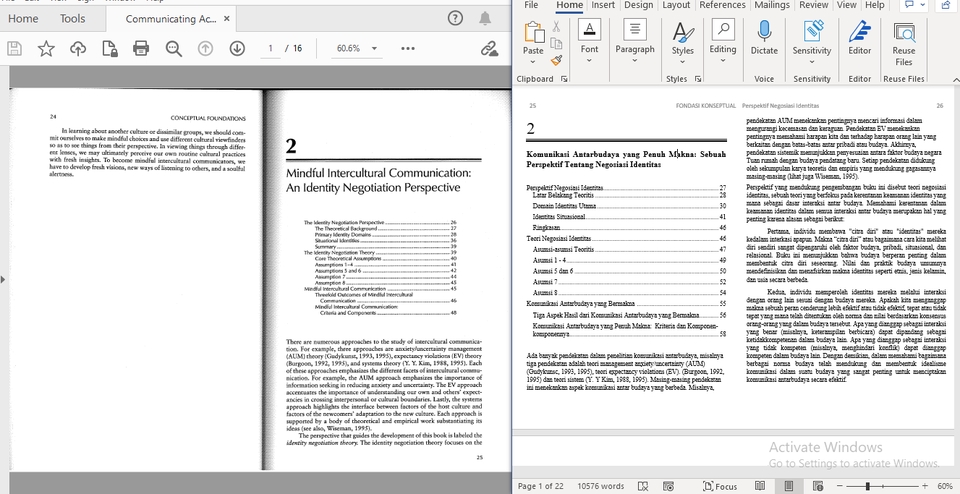The width and height of the screenshot is (960, 494).
Task: Upload PDF to cloud icon
Action: pyautogui.click(x=78, y=48)
